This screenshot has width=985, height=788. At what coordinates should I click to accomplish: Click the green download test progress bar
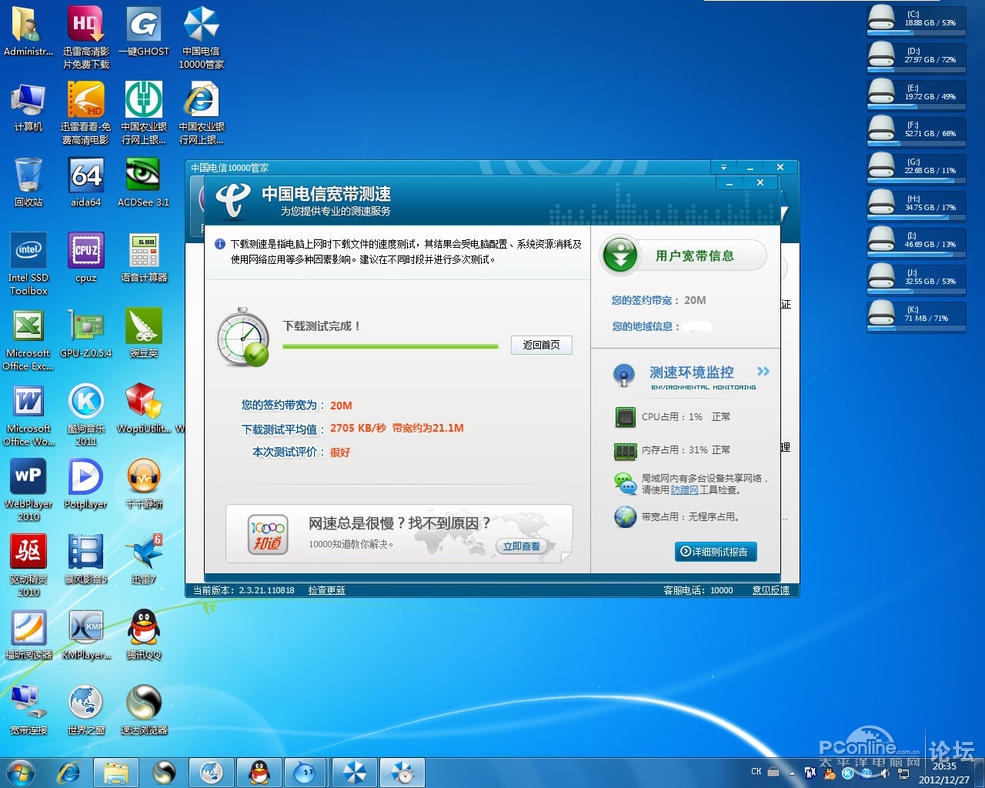point(390,346)
